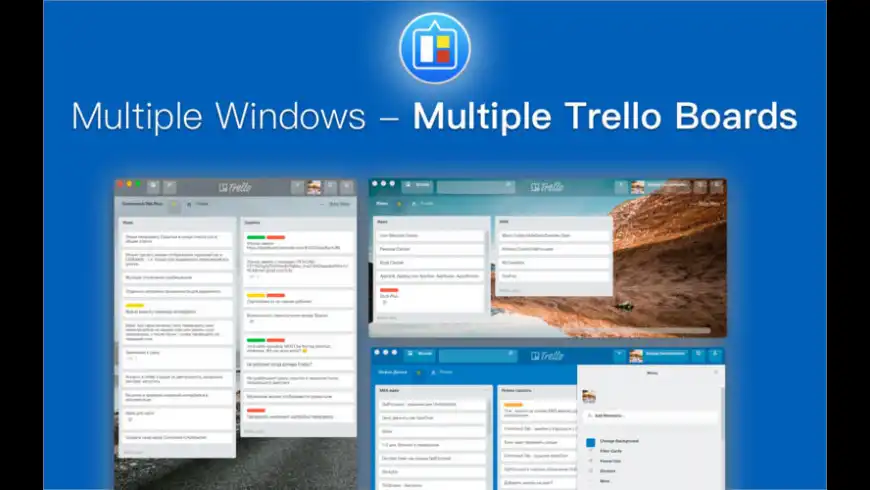
Task: Click Private visibility in blue bottom window
Action: (x=442, y=372)
